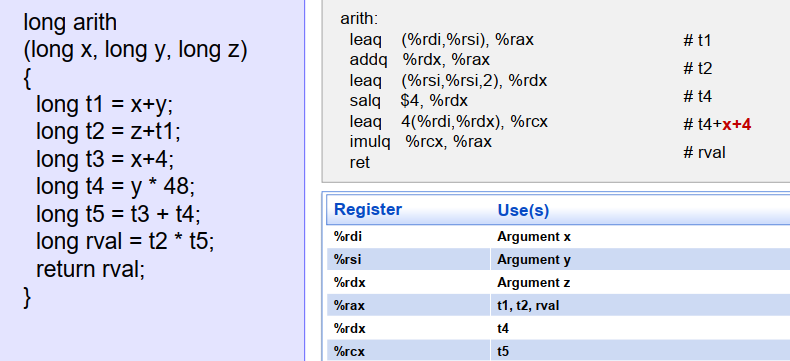The width and height of the screenshot is (790, 361).
Task: Click the line 'long t3 = x+4;'
Action: click(x=105, y=159)
